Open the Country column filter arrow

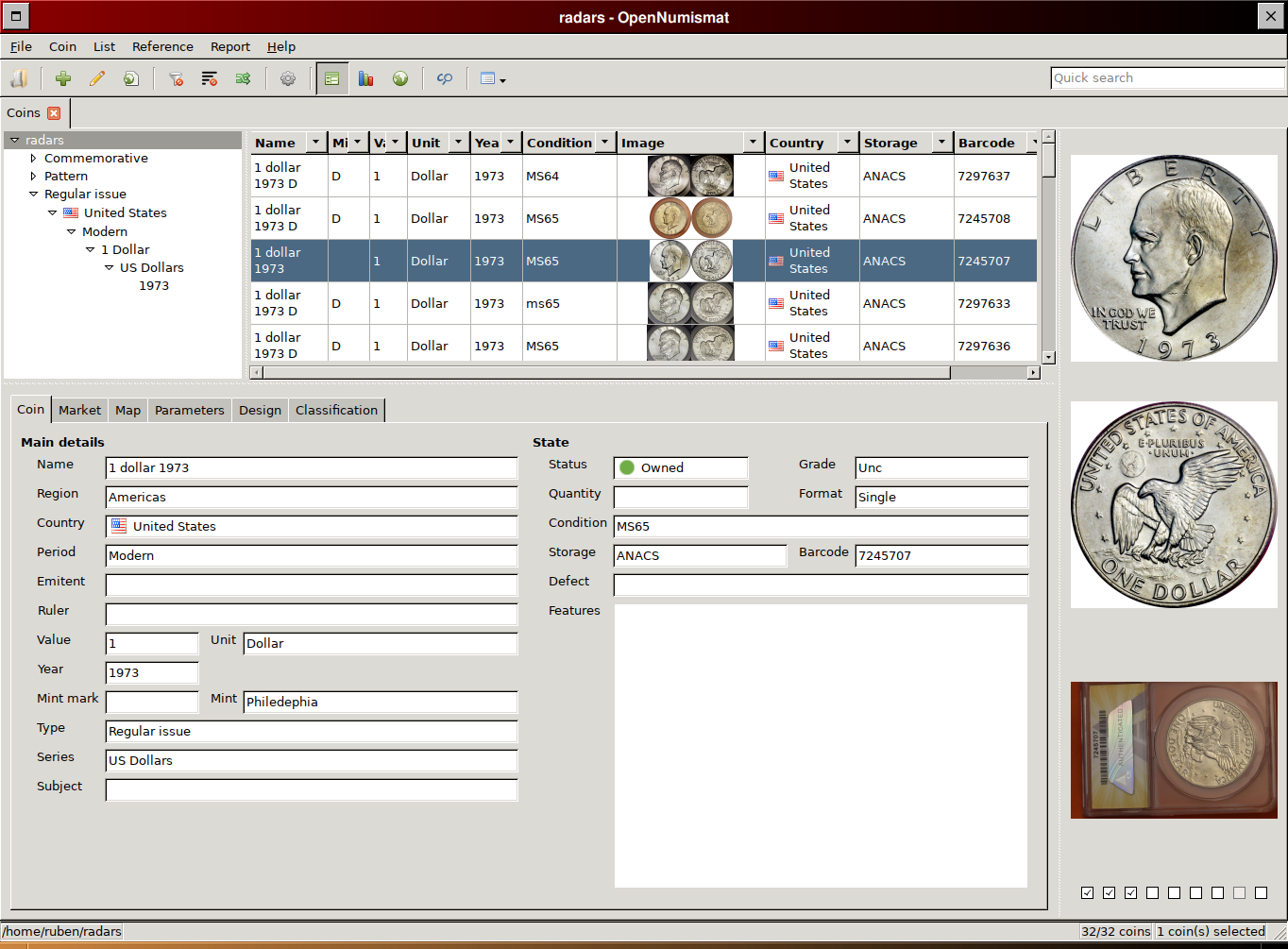(x=847, y=143)
